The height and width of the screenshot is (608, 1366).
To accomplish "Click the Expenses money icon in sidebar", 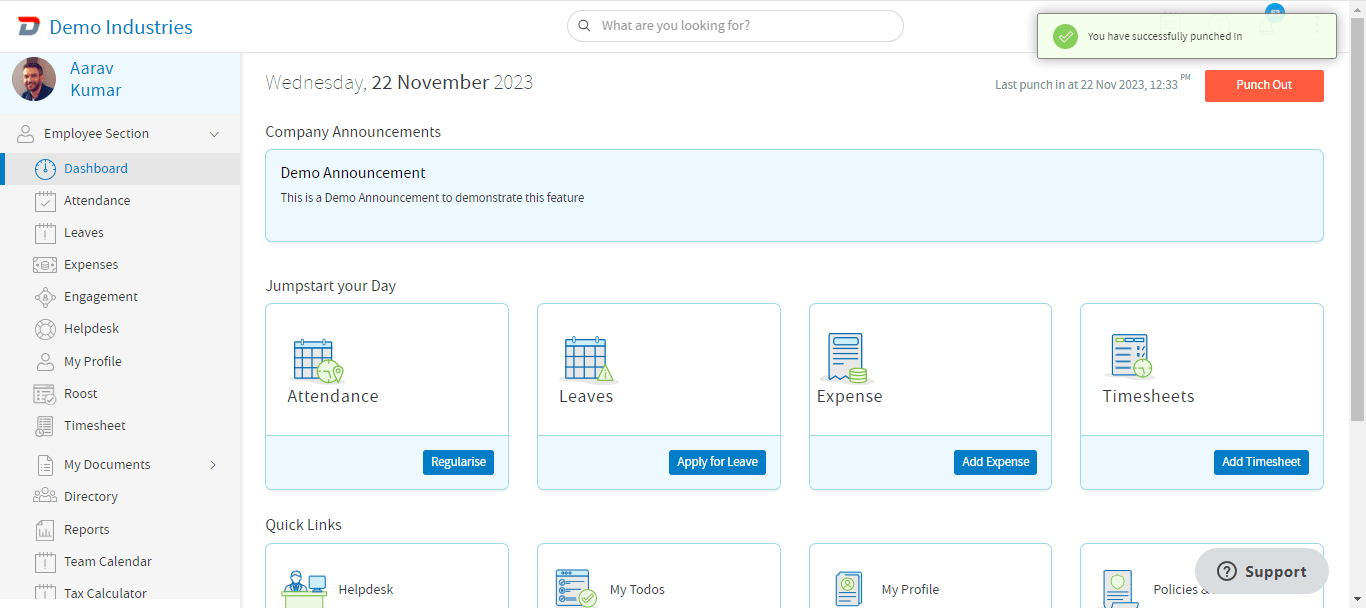I will (45, 265).
